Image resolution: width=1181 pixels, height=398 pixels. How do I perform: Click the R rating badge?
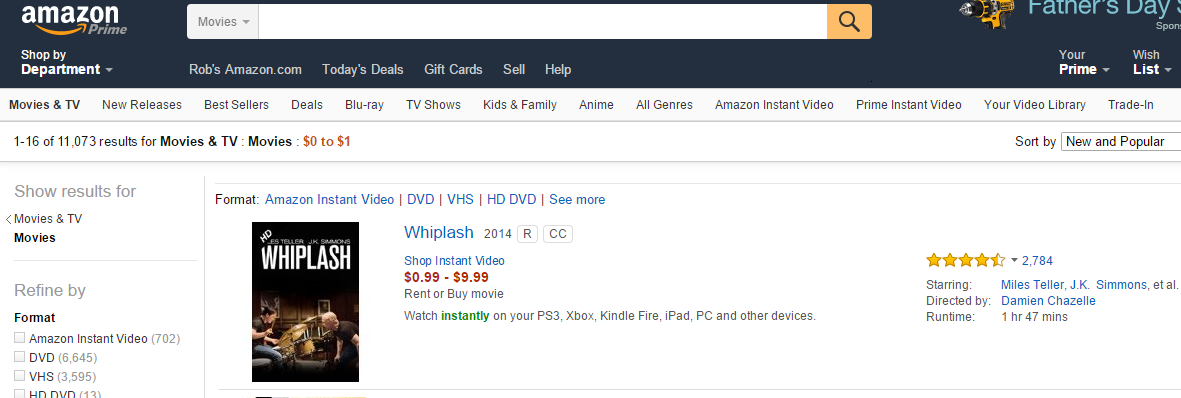tap(527, 234)
